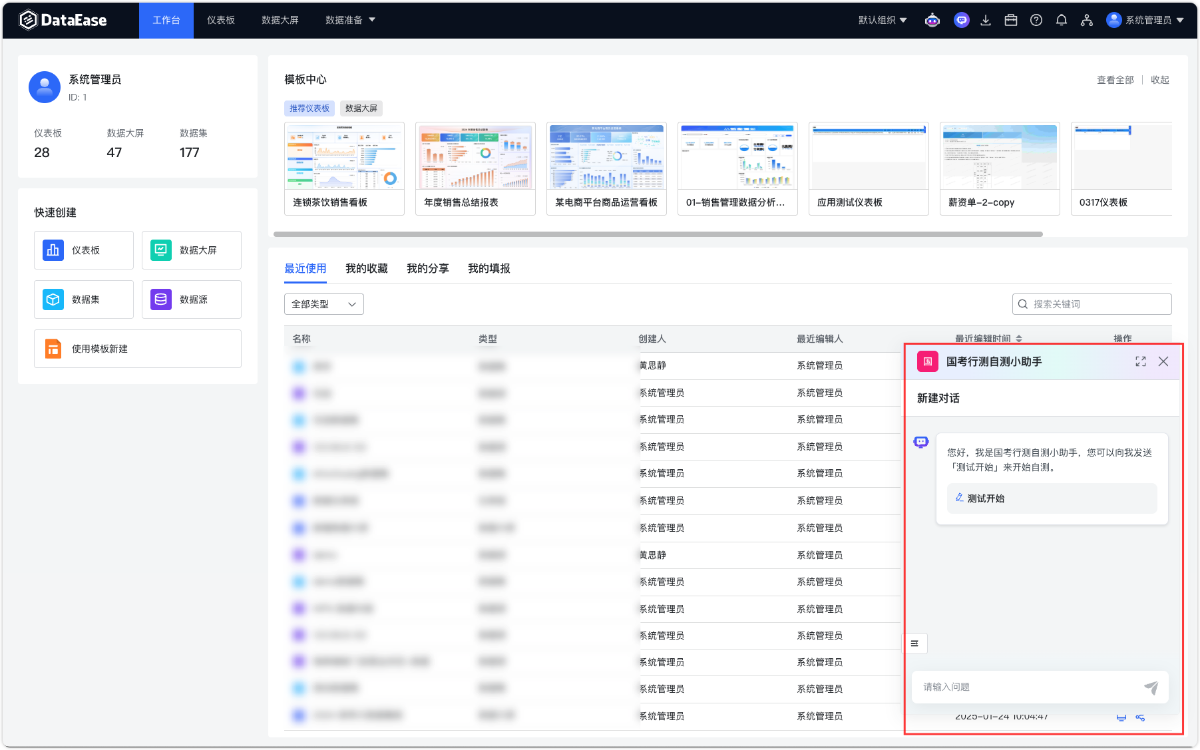Click first 黄思静 creator cell

tap(653, 366)
